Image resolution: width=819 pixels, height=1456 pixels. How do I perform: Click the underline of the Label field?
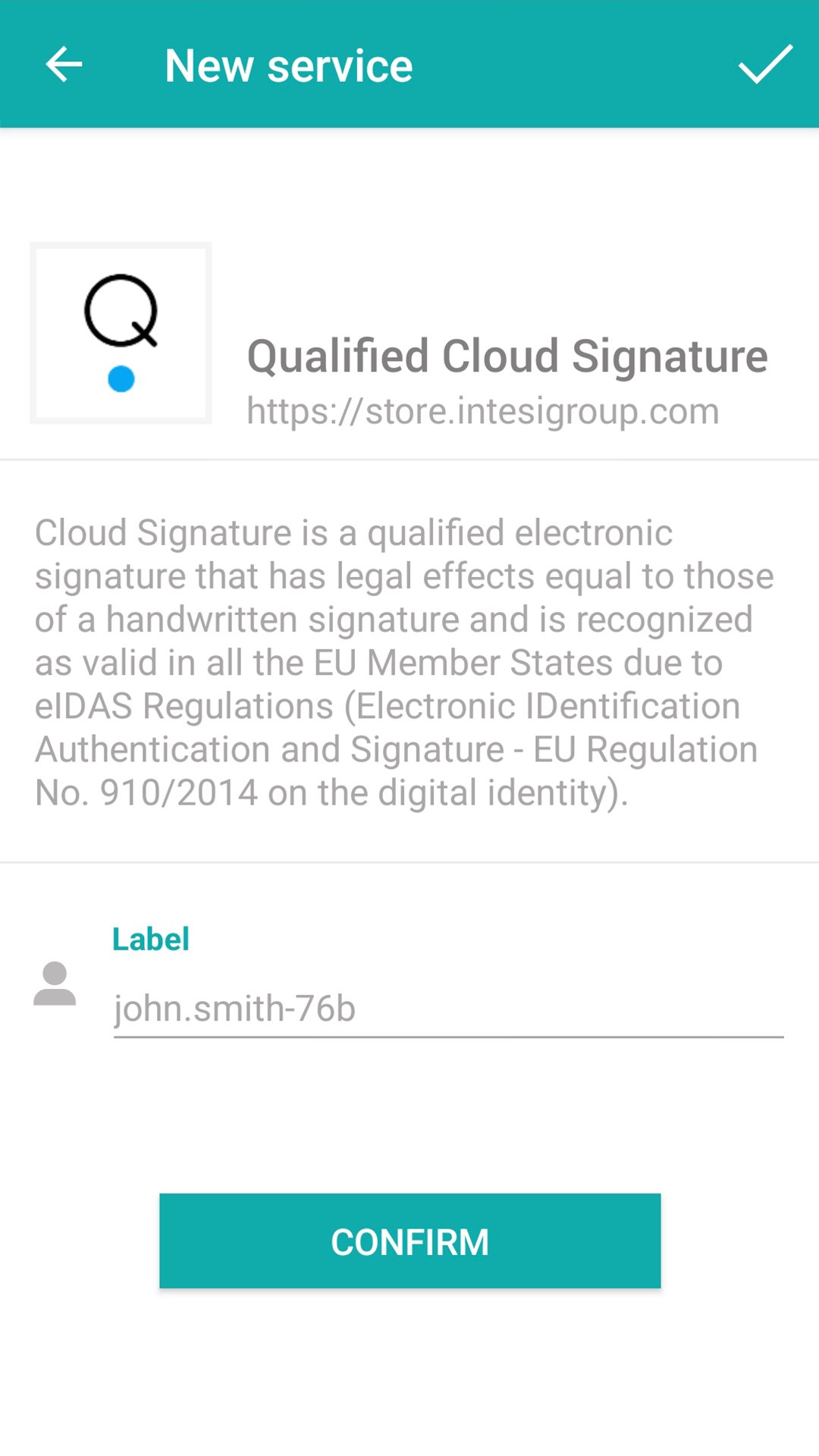[447, 1036]
